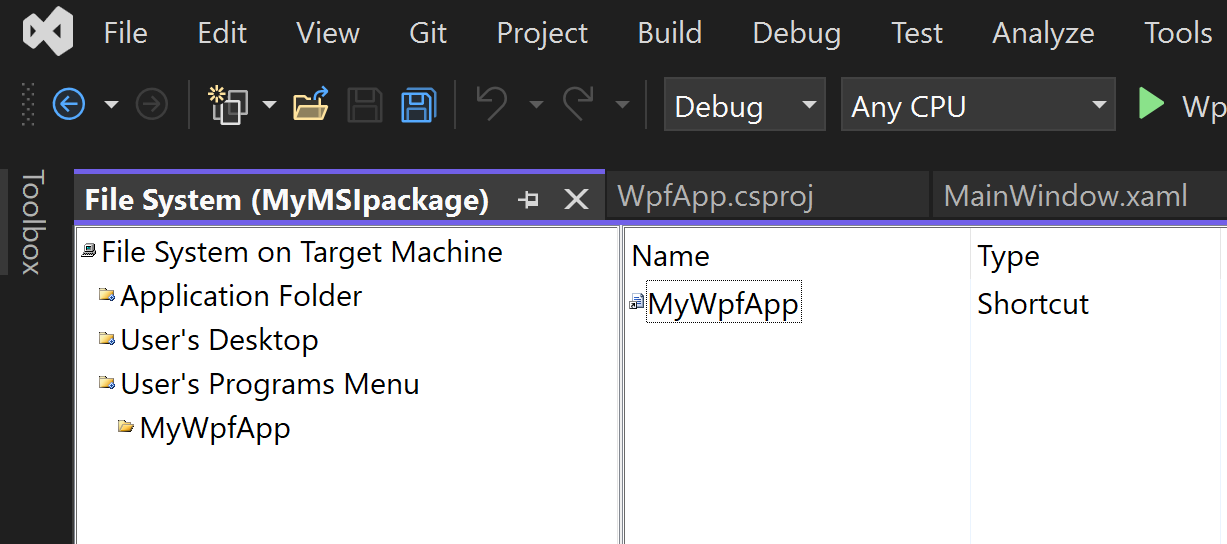The width and height of the screenshot is (1227, 544).
Task: Click the Undo arrow icon
Action: 491,104
